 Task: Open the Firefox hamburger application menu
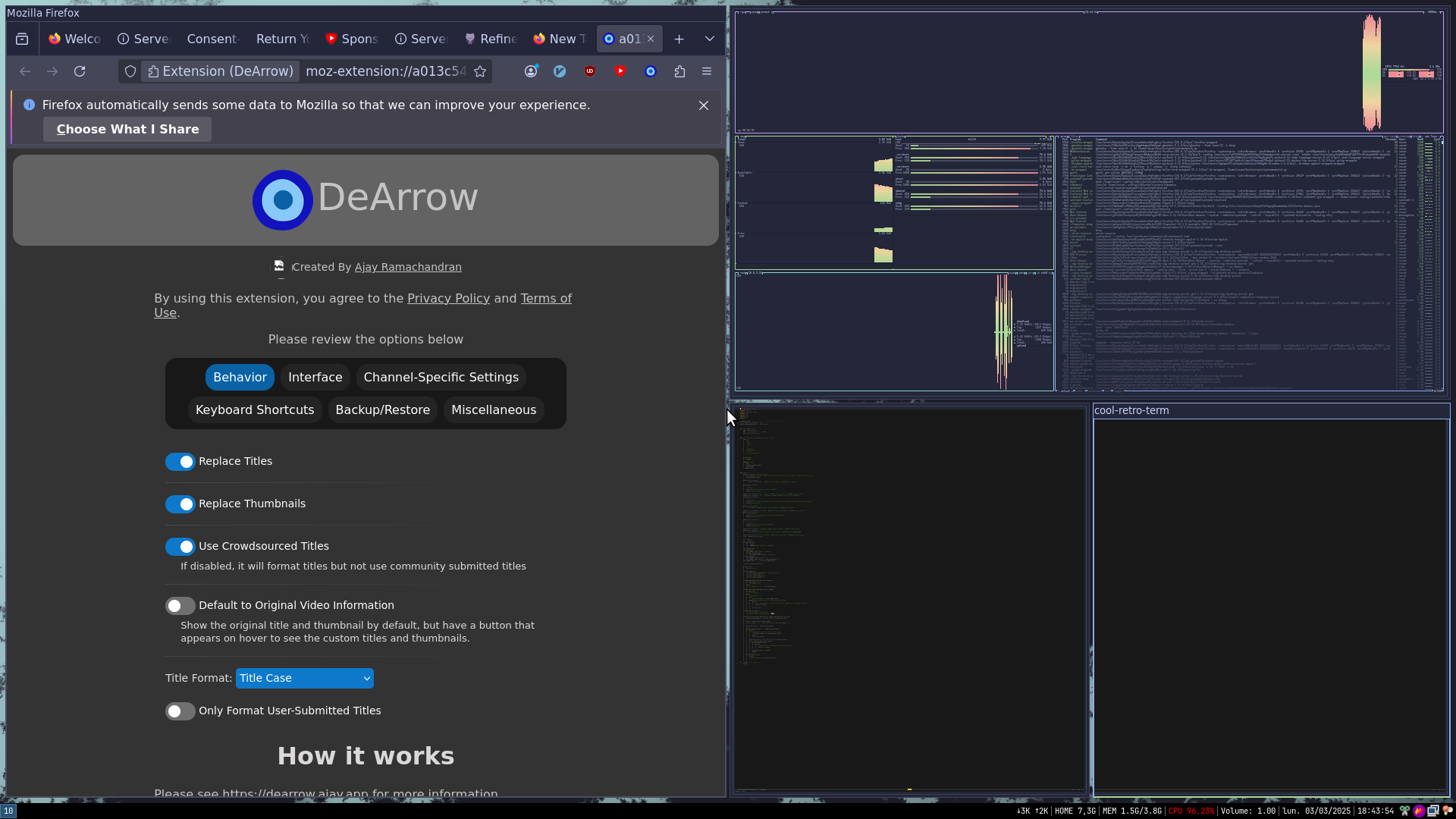[x=707, y=71]
